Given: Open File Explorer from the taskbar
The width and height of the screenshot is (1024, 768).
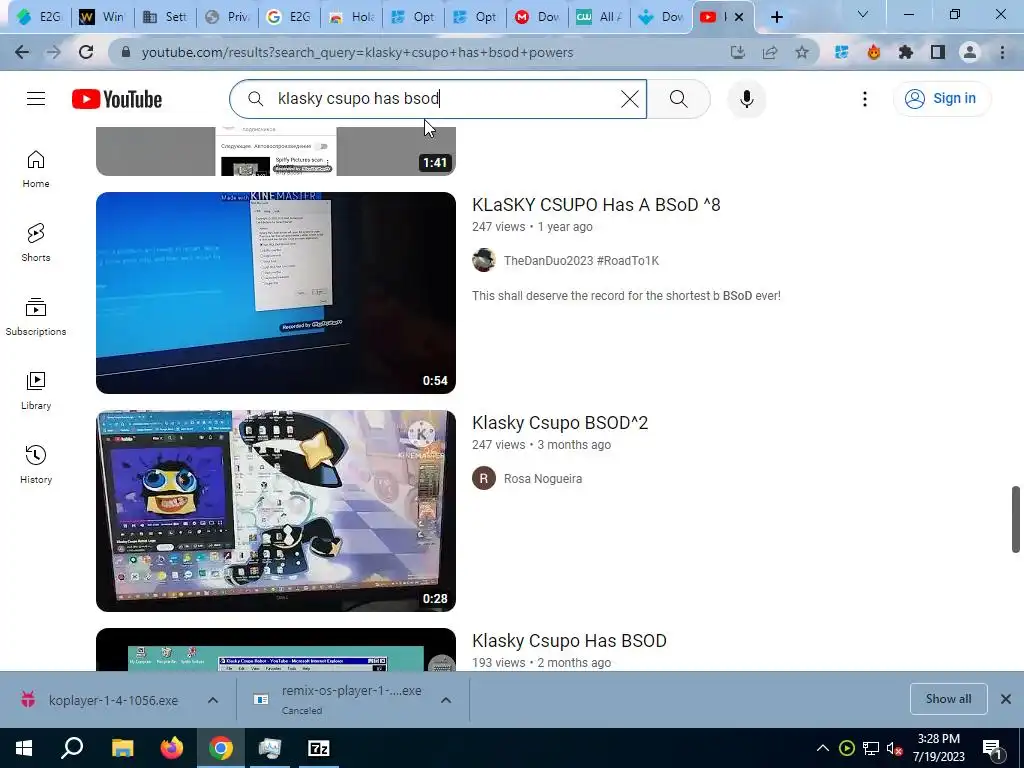Looking at the screenshot, I should 122,748.
